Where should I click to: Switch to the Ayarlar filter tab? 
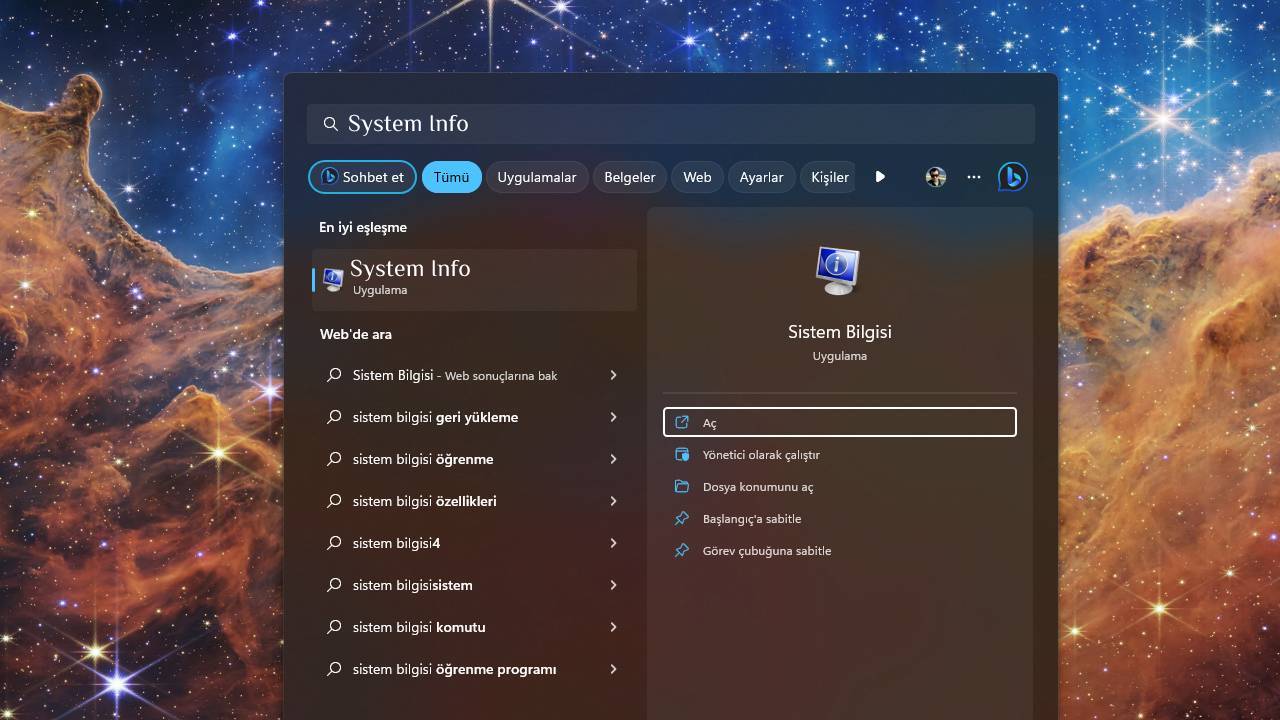click(x=761, y=177)
